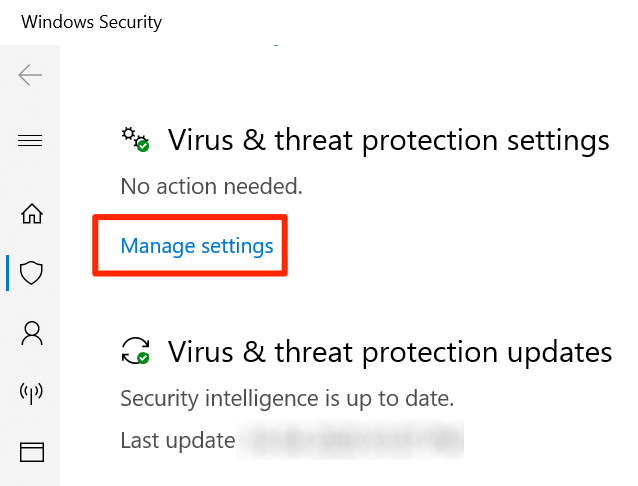The image size is (638, 486).
Task: Click blue selection bar beside shield icon
Action: 8,272
